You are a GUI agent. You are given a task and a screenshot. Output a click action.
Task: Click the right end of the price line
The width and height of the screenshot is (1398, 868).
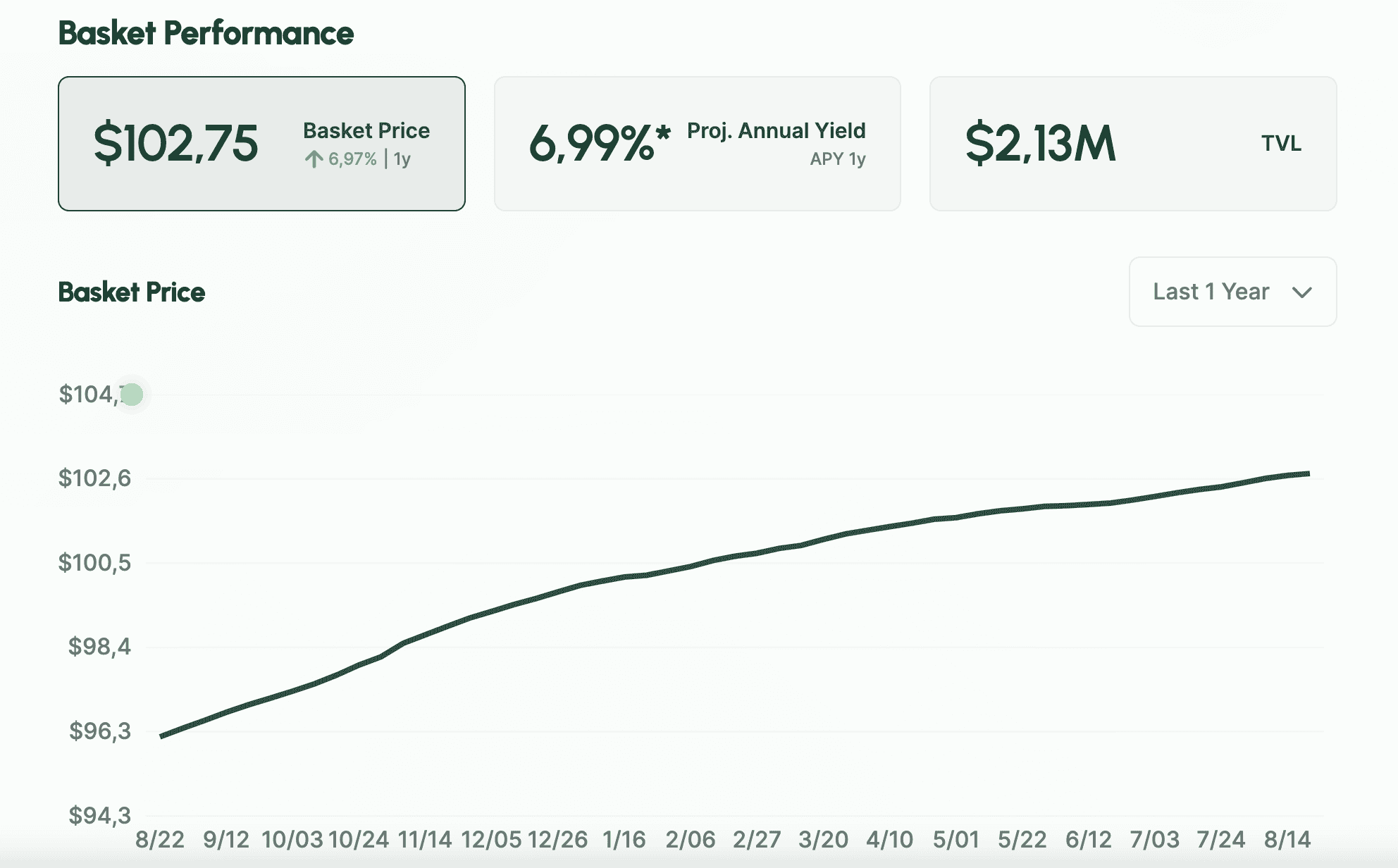tap(1308, 474)
